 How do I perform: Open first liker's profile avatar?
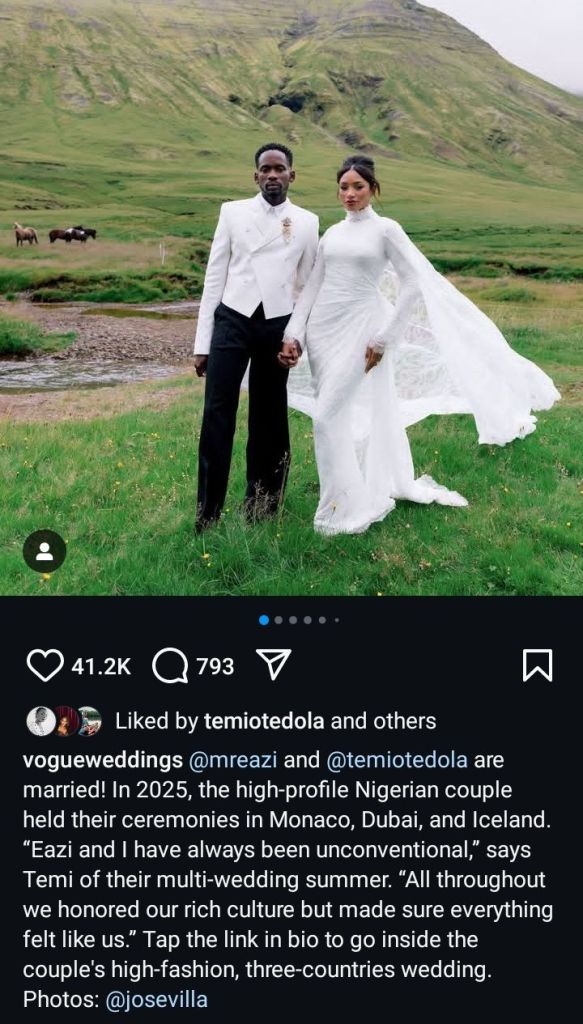tap(39, 722)
